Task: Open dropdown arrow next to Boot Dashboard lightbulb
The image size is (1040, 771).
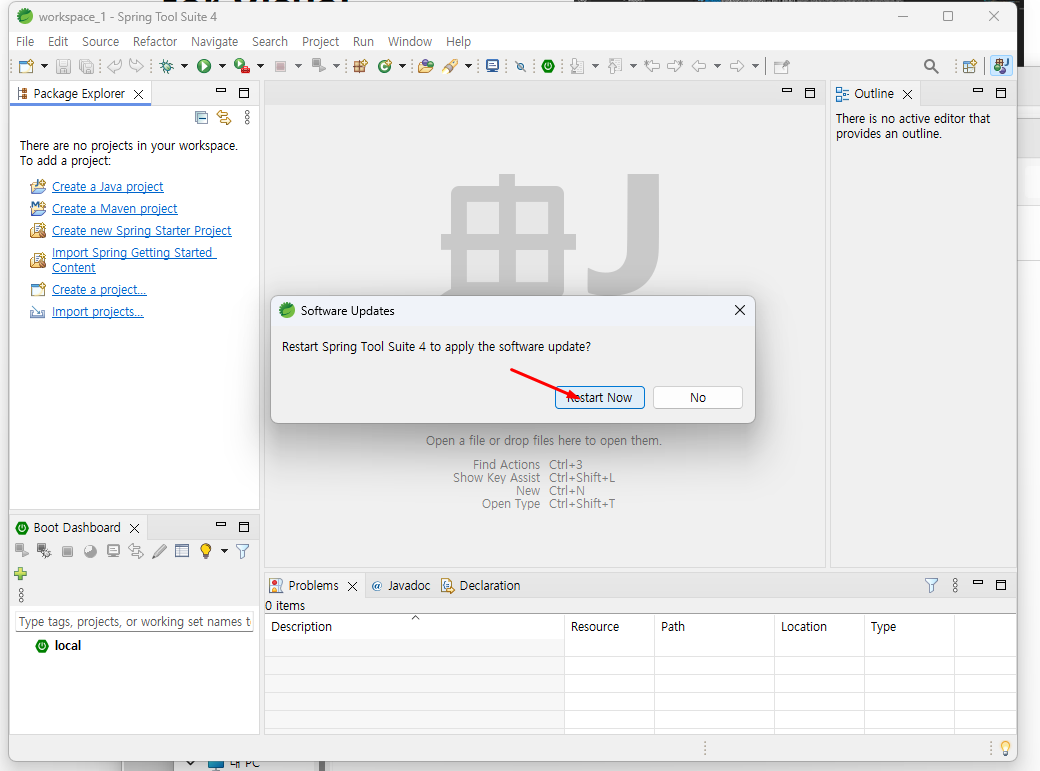Action: click(224, 551)
